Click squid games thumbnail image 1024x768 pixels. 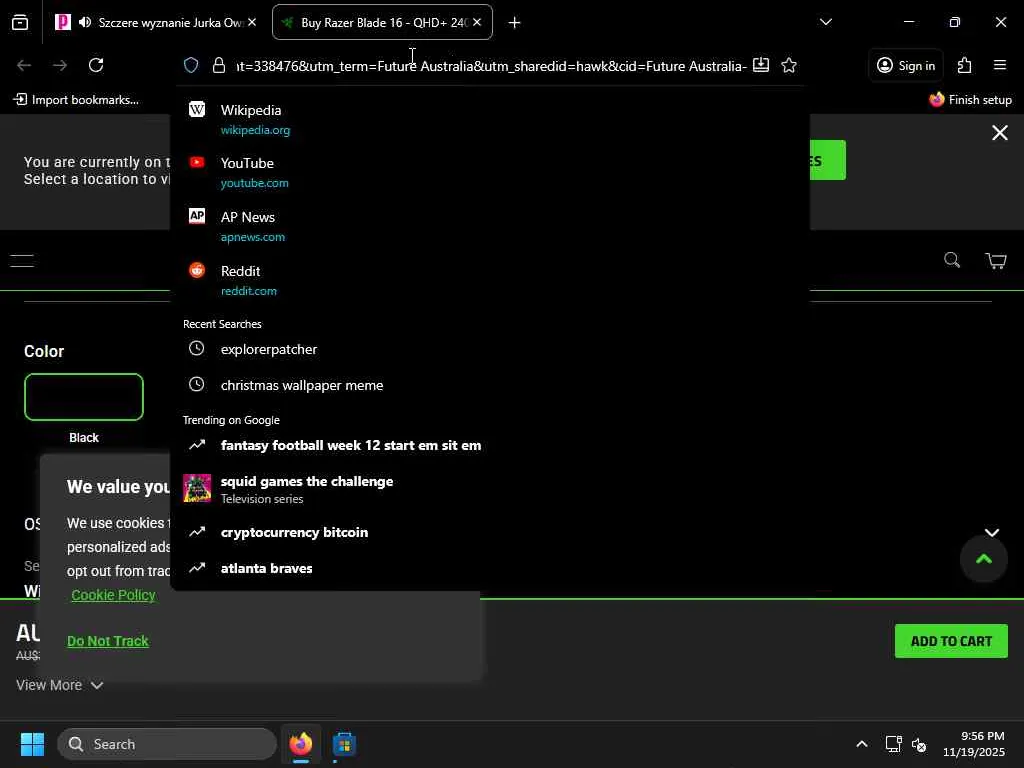pyautogui.click(x=197, y=488)
